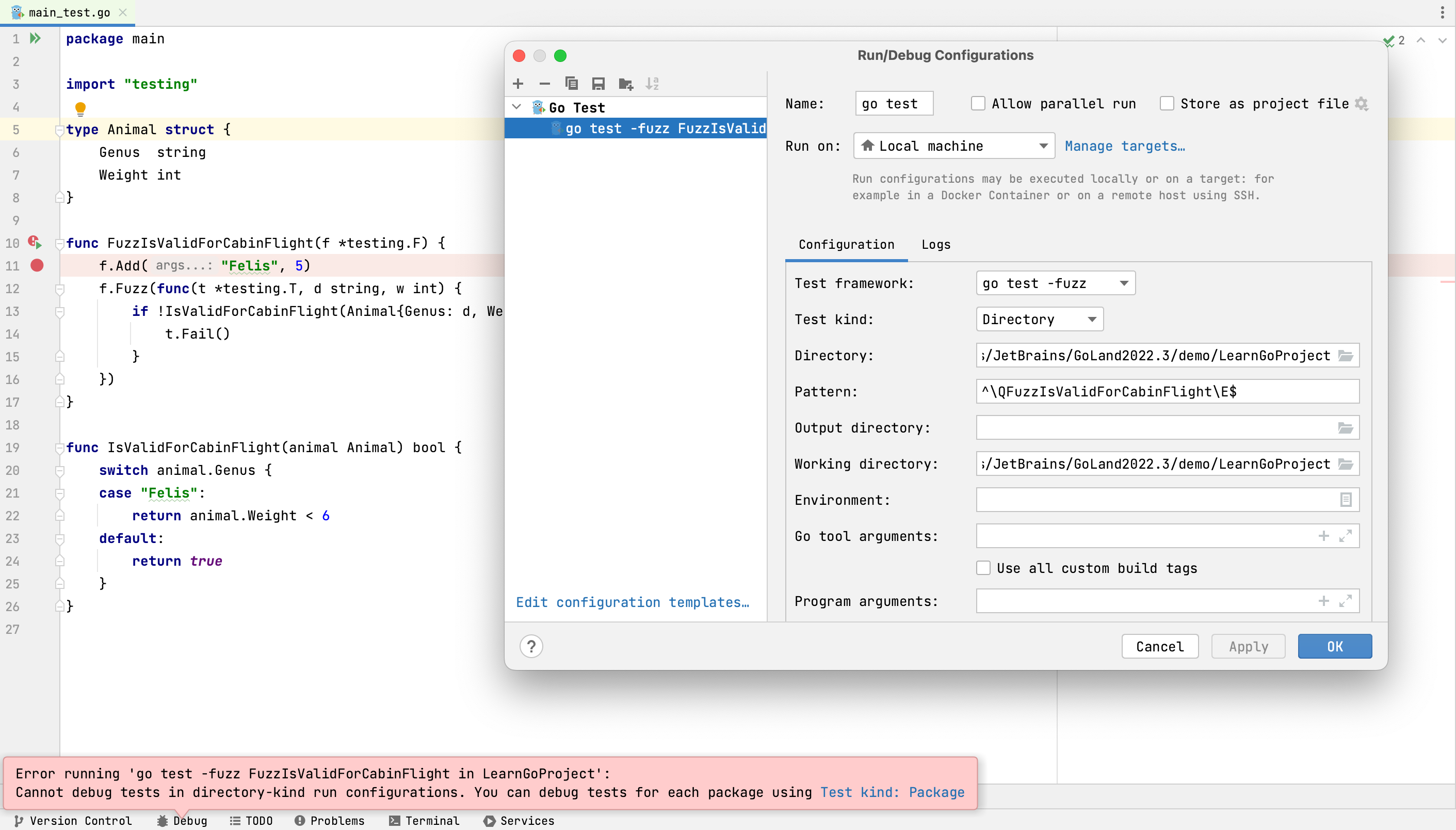The width and height of the screenshot is (1456, 830).
Task: Collapse the Go Test tree node
Action: click(x=516, y=107)
